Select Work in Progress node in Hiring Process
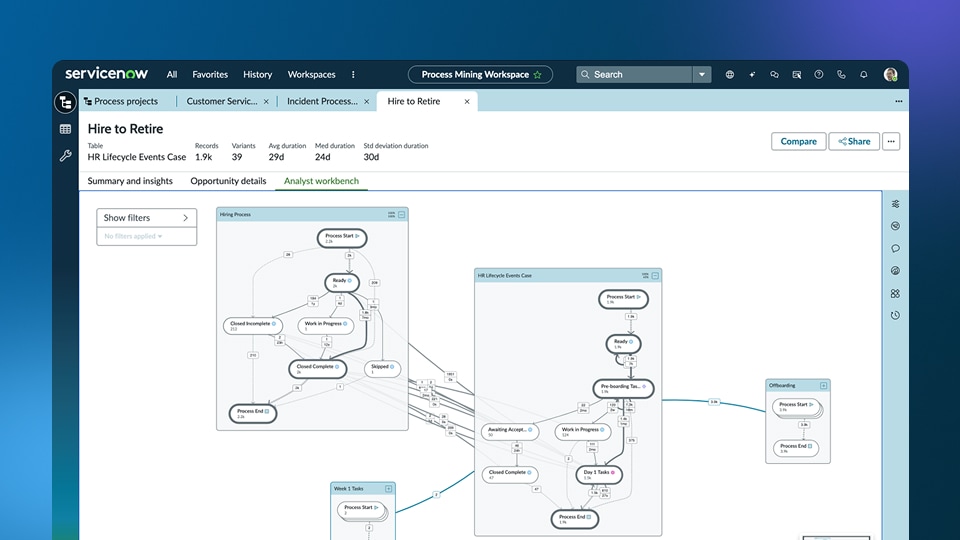Image resolution: width=960 pixels, height=540 pixels. click(x=326, y=326)
